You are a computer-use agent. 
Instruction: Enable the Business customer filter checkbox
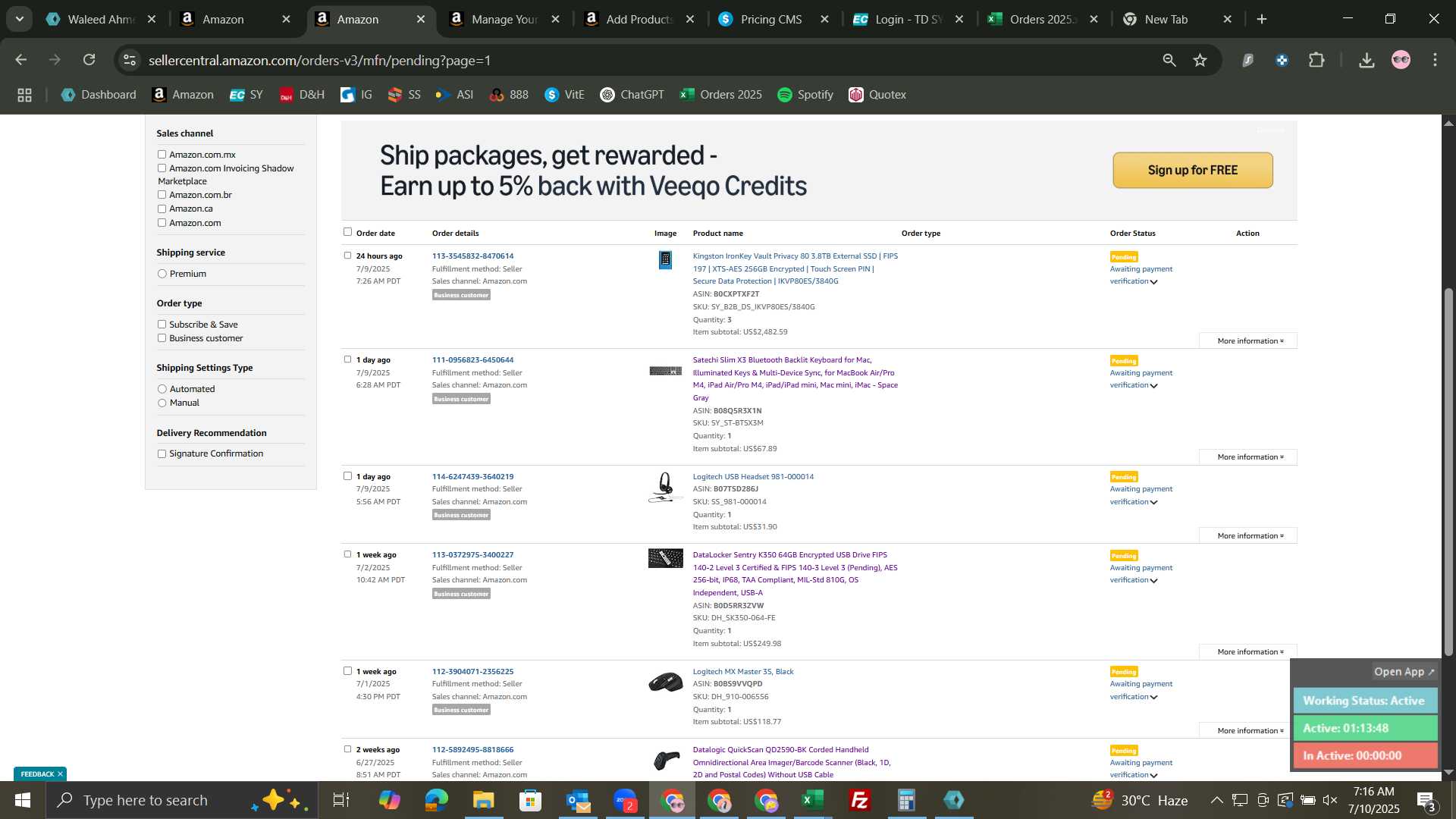[x=162, y=338]
